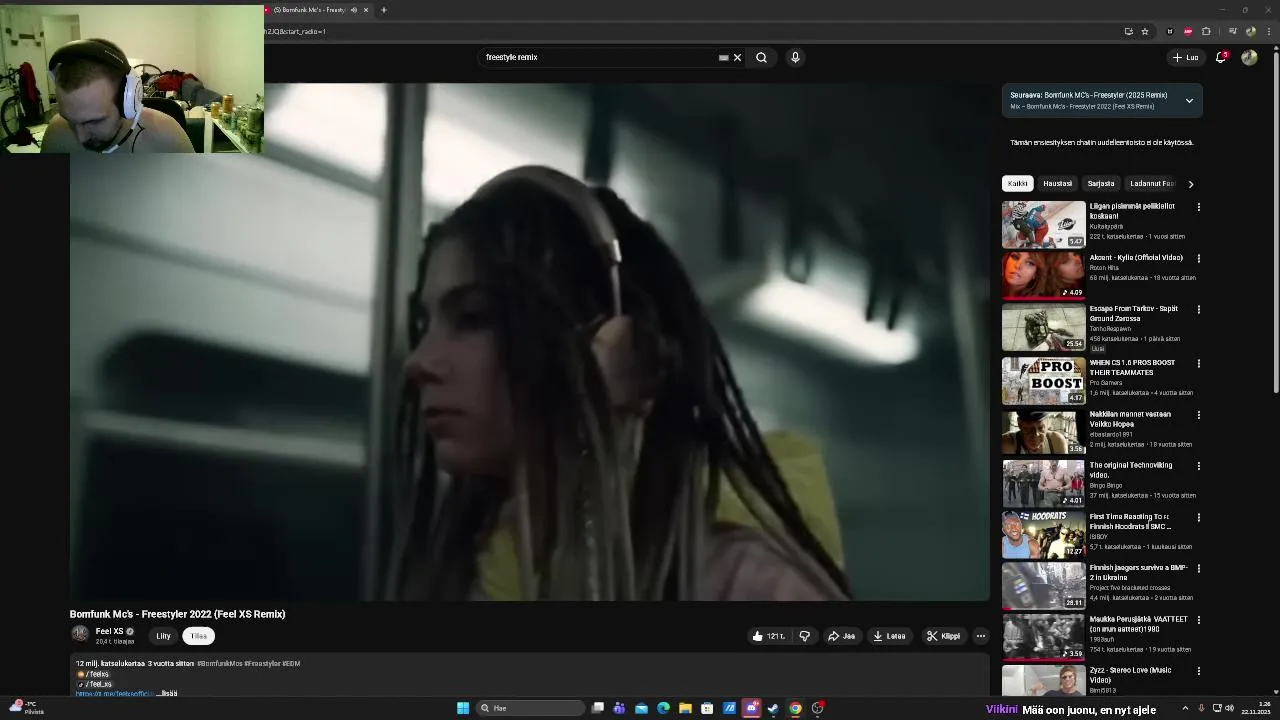Open more actions ellipsis below the video

click(980, 636)
